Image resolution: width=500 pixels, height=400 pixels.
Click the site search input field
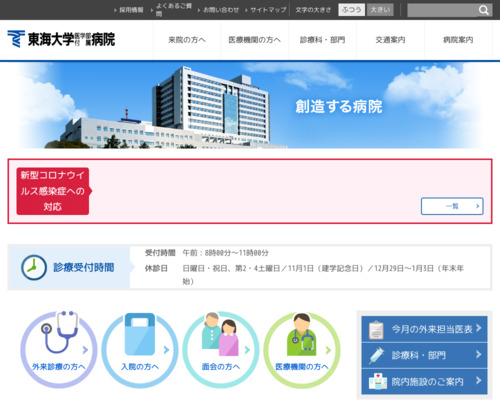[442, 10]
